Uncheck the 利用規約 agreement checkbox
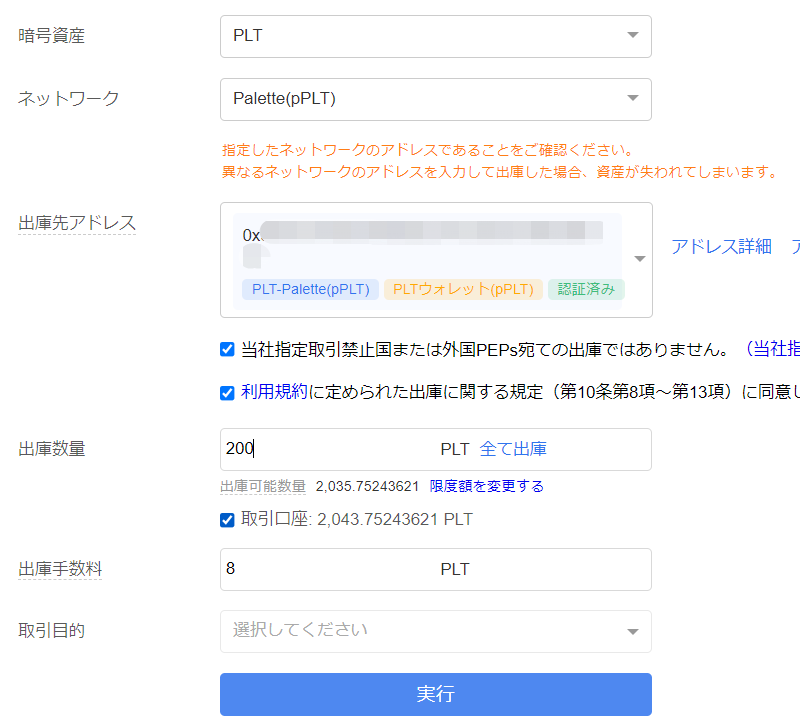800x720 pixels. click(x=227, y=393)
